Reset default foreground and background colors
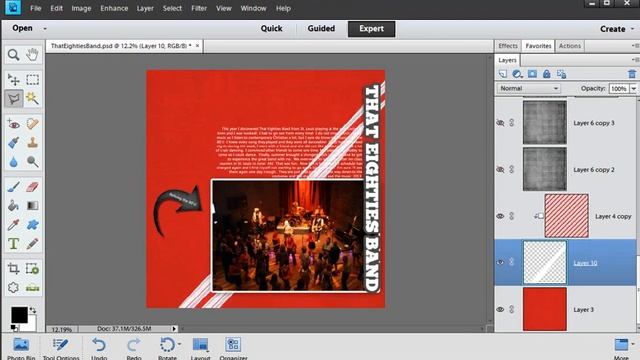 pos(14,327)
